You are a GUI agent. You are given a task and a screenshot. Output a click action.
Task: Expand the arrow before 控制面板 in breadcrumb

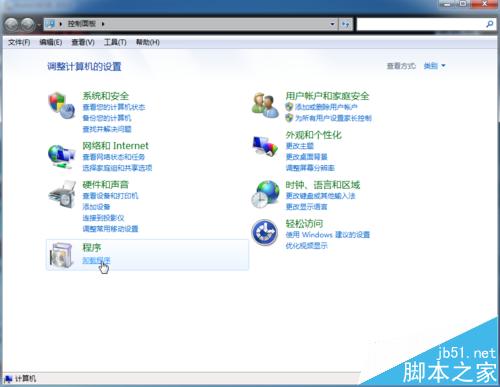(x=61, y=24)
